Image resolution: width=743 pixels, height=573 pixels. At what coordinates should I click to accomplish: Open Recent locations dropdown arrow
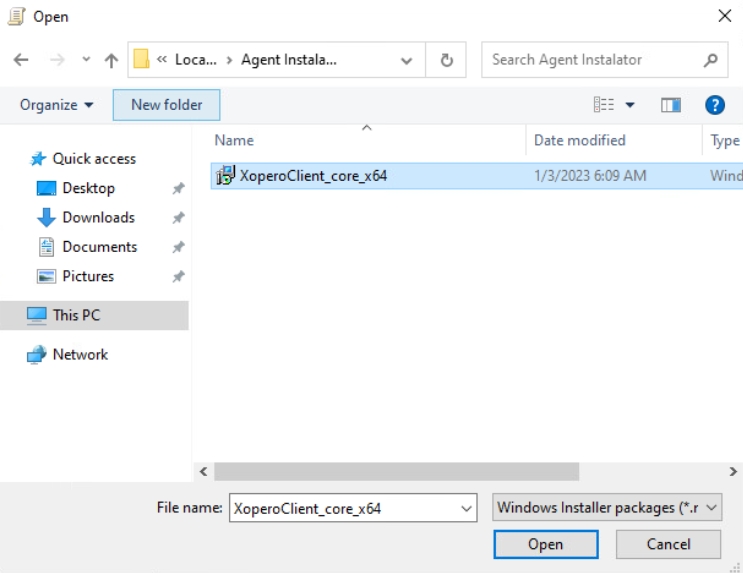point(86,60)
